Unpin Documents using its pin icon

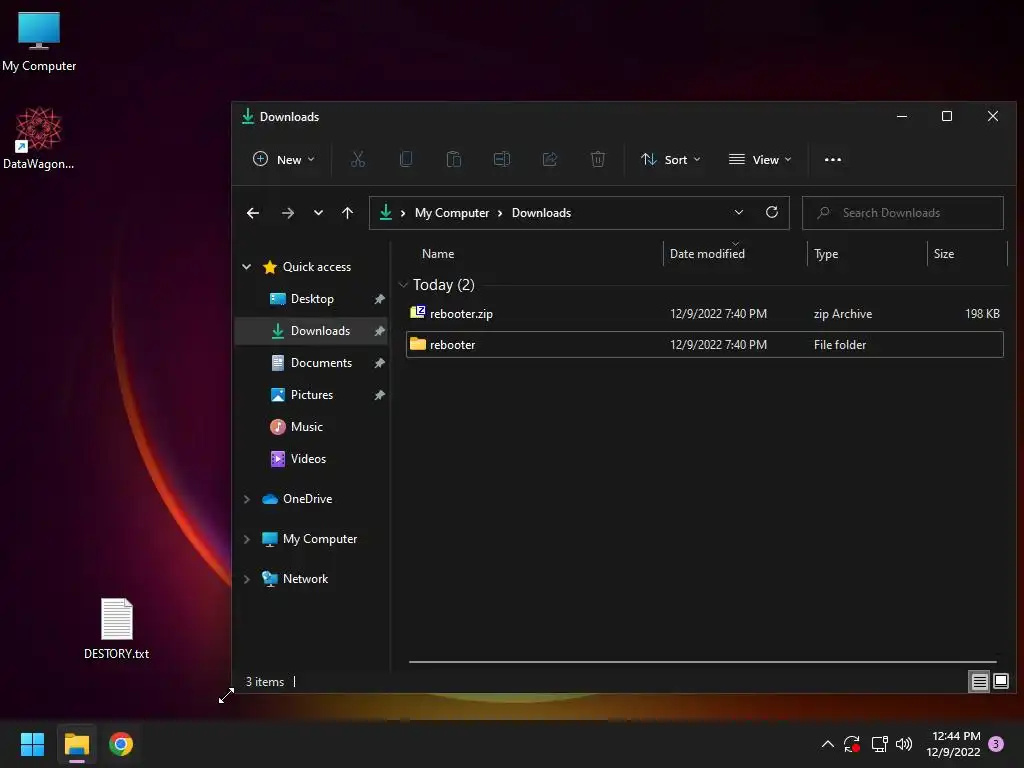(x=379, y=363)
